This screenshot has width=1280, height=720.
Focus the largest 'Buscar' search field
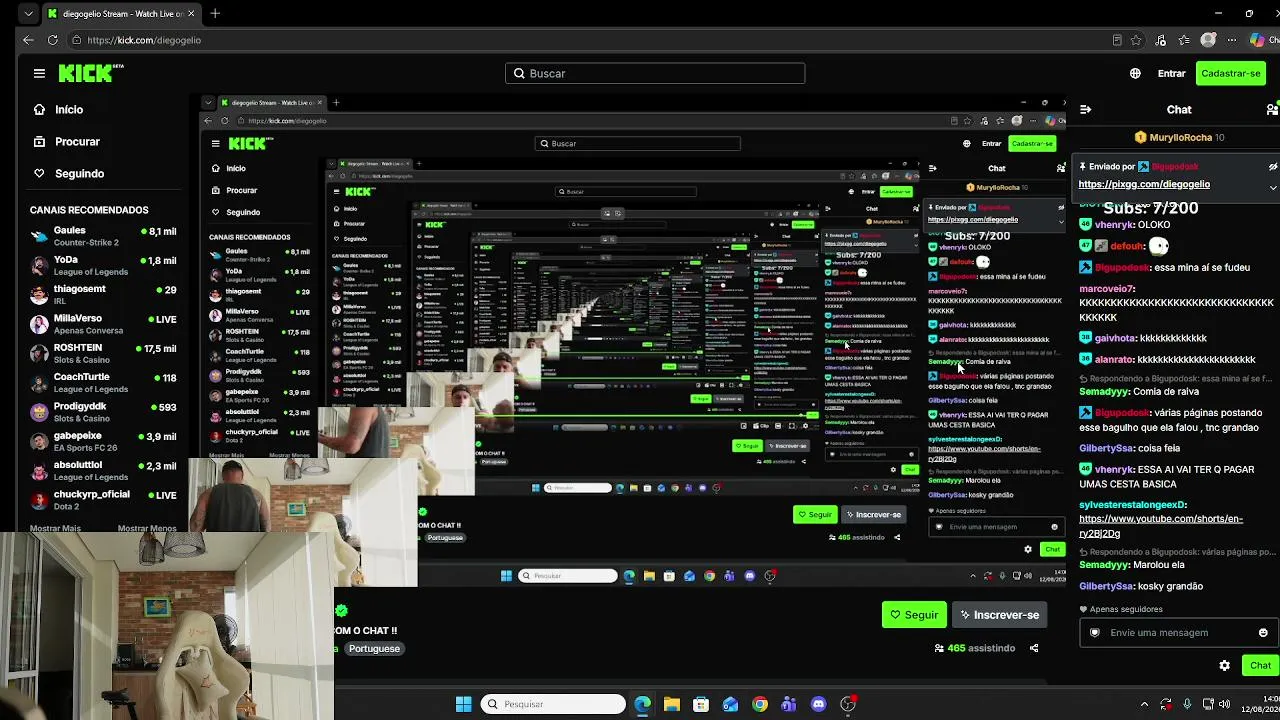655,73
